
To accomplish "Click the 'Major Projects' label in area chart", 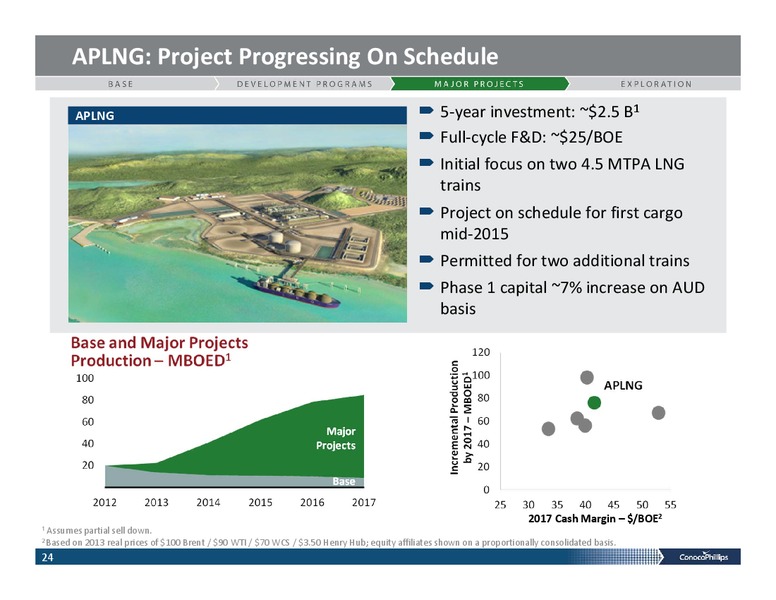I will tap(336, 438).
